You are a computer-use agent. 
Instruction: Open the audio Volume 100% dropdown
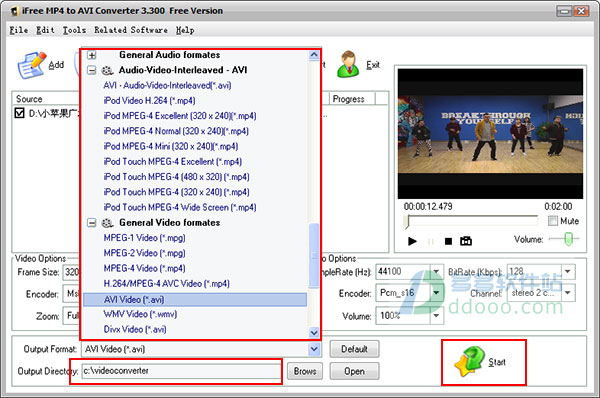tap(436, 316)
